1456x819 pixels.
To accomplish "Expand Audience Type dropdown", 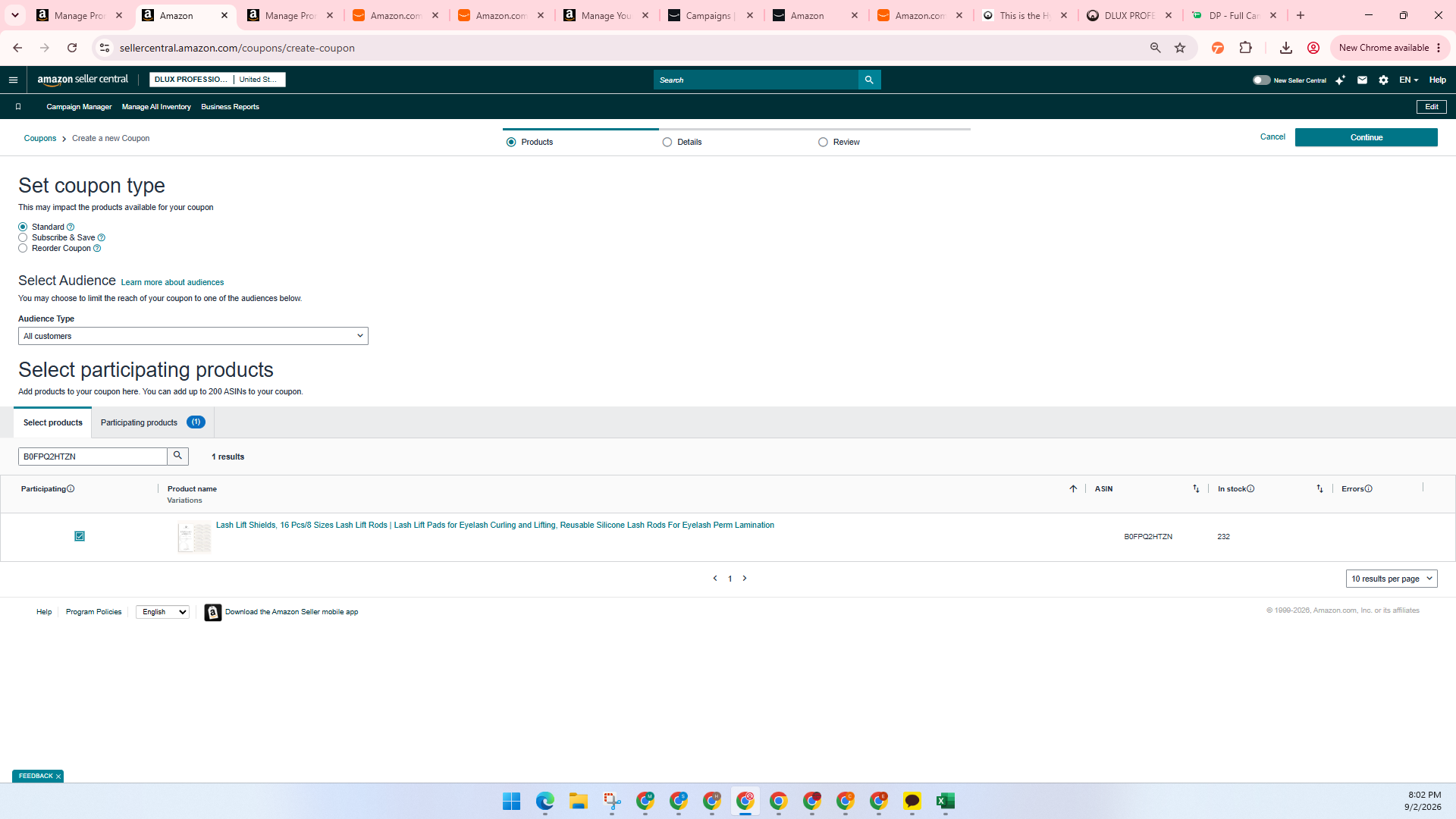I will pos(193,336).
